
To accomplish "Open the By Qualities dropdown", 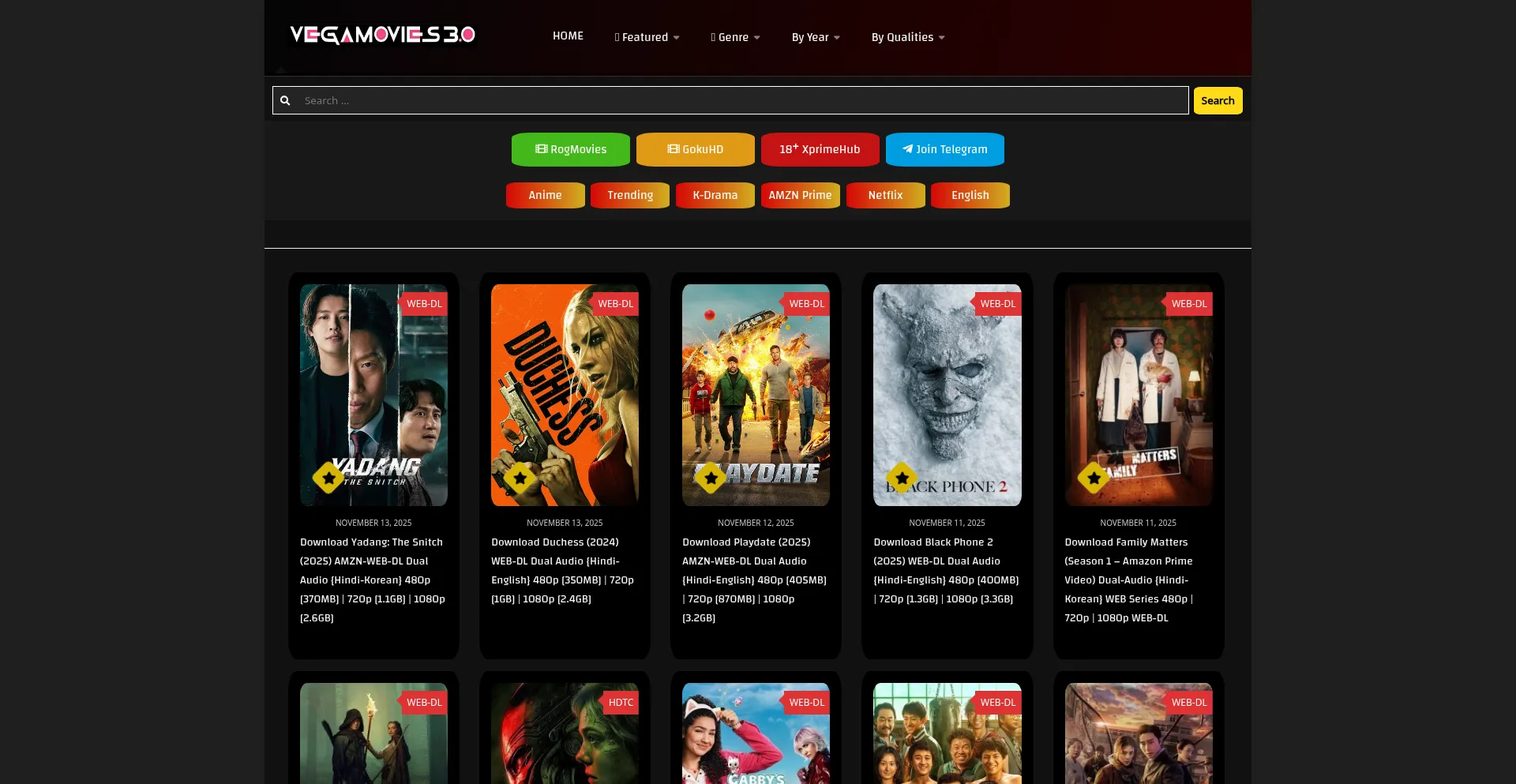I will tap(908, 37).
